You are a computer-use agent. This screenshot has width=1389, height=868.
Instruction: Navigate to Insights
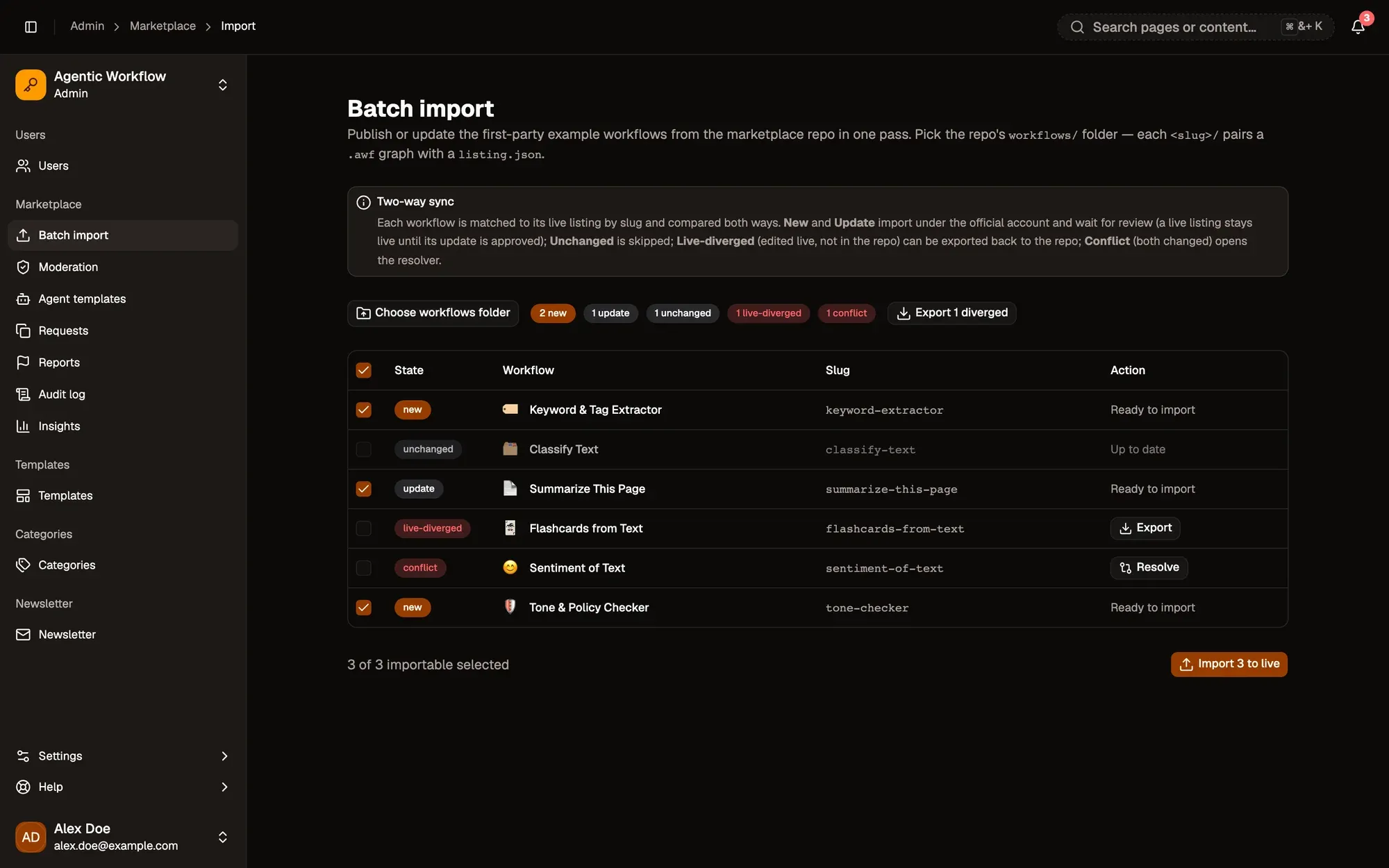click(x=123, y=426)
